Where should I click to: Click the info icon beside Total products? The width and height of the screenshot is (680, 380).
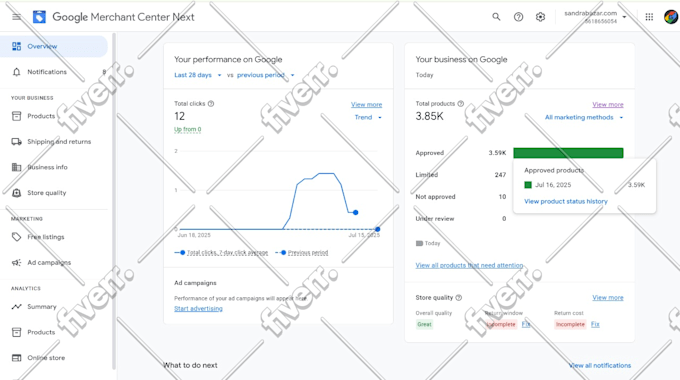coord(461,104)
